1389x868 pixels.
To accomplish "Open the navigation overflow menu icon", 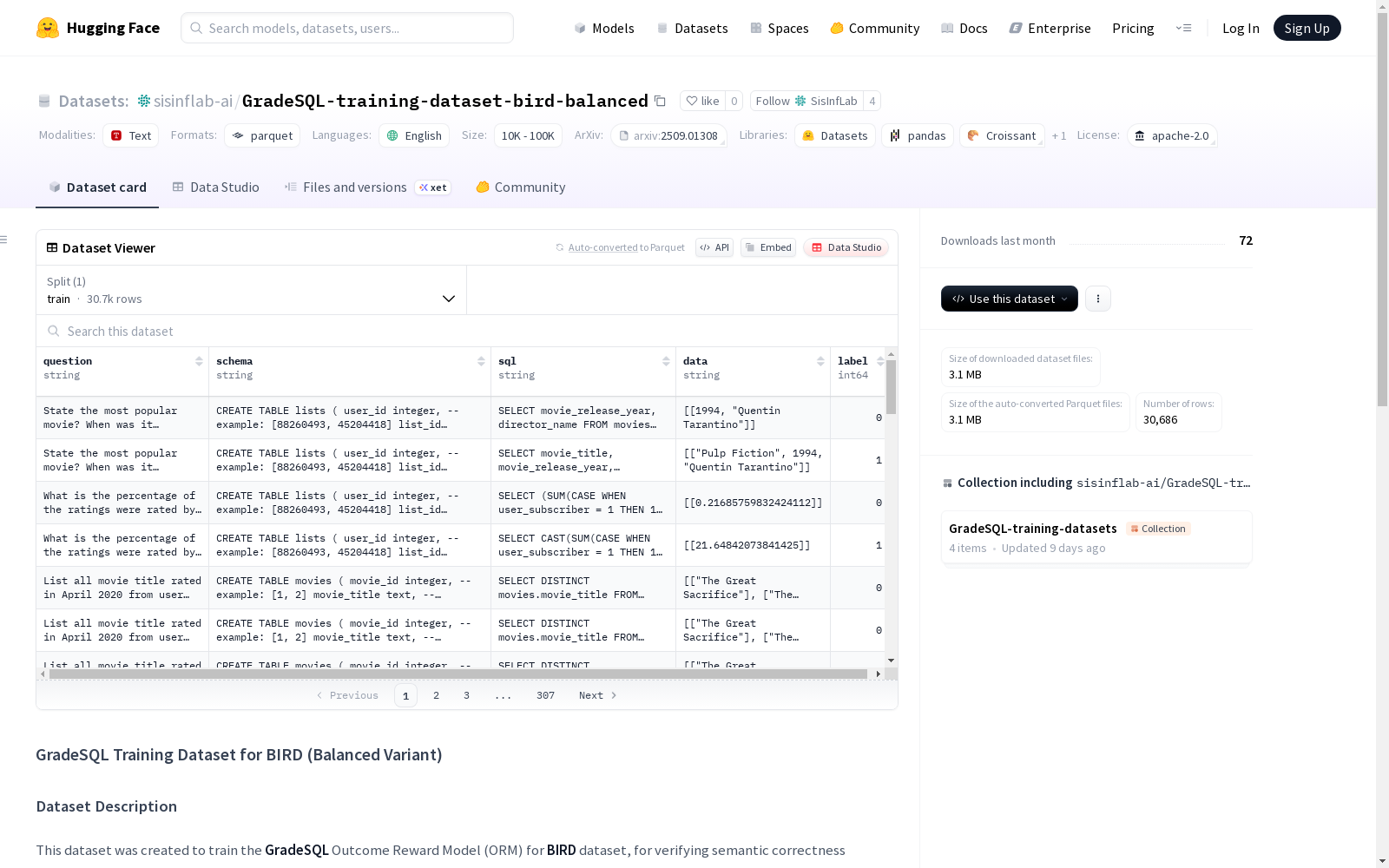I will 1183,28.
